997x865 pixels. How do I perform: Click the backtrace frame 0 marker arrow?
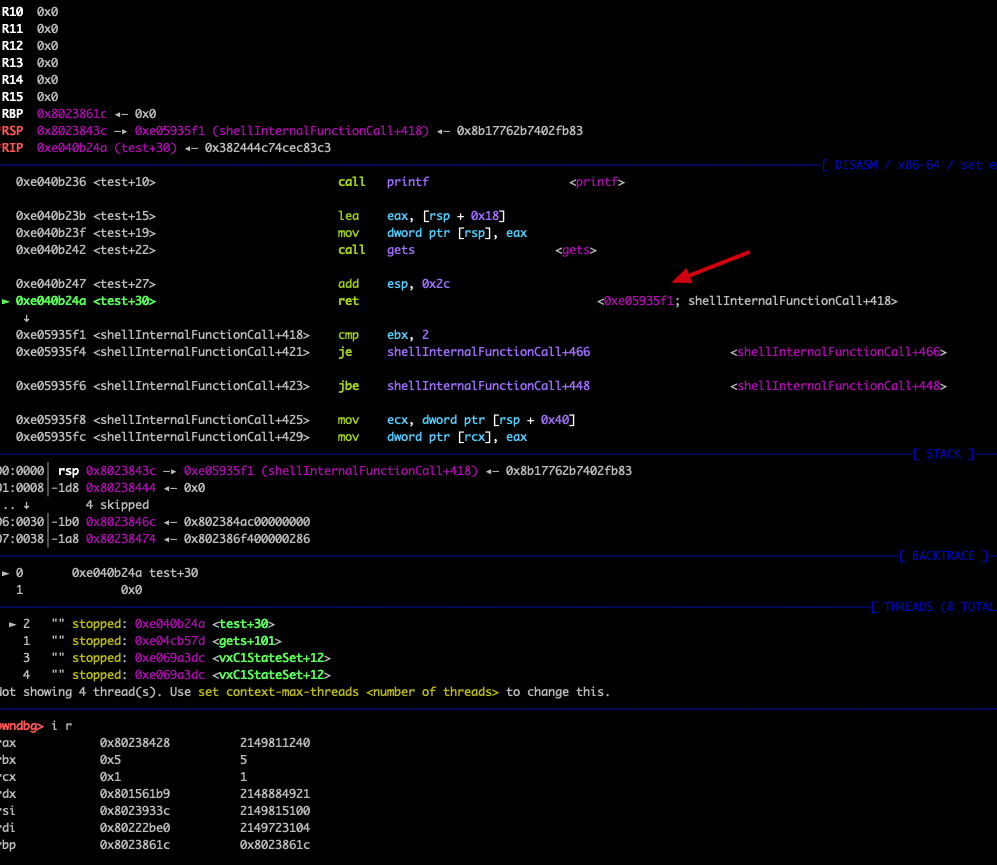tap(5, 573)
